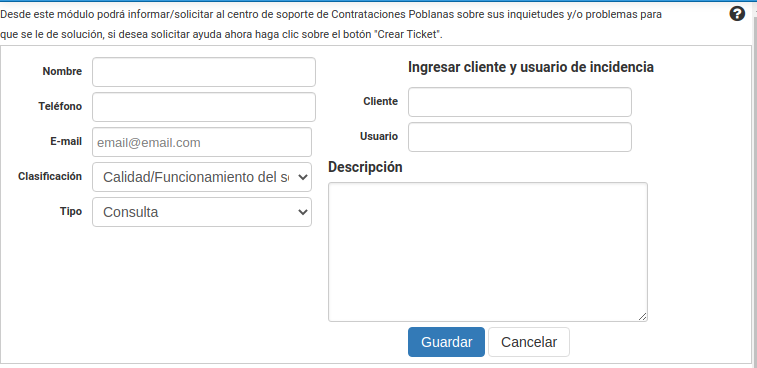
Task: Click the Cliente input field
Action: (519, 102)
